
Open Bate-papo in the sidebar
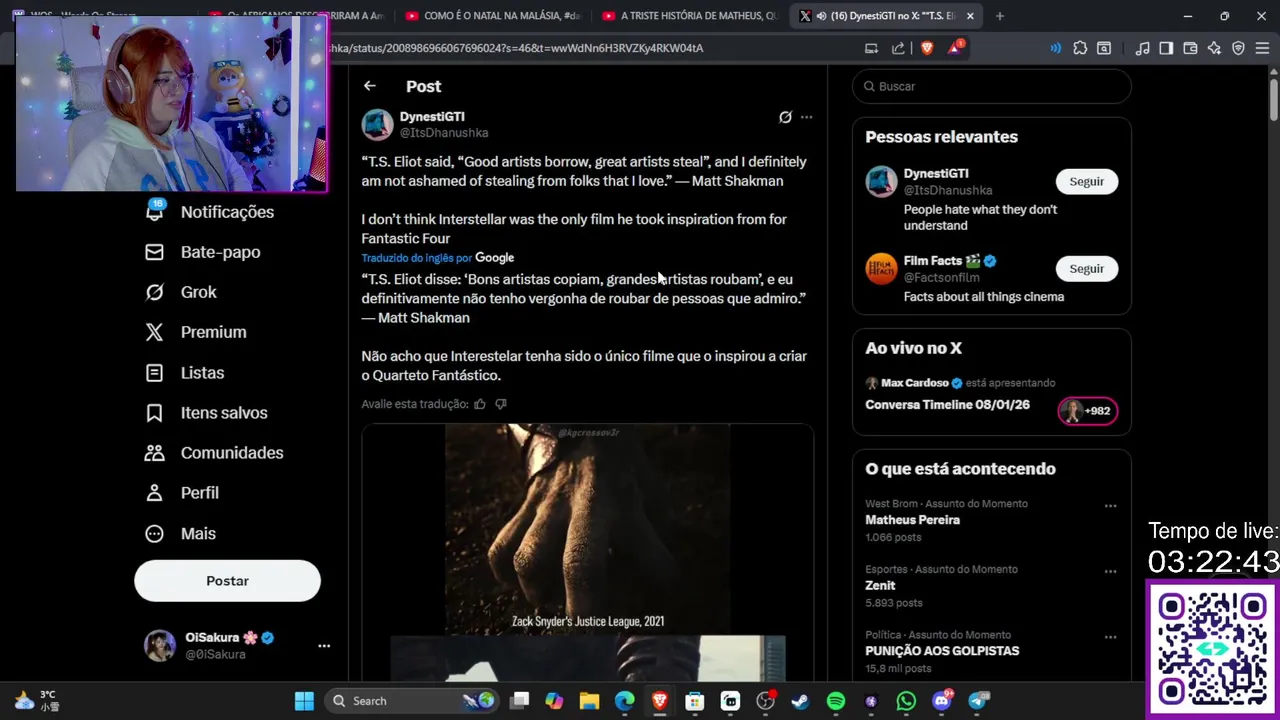(x=203, y=252)
